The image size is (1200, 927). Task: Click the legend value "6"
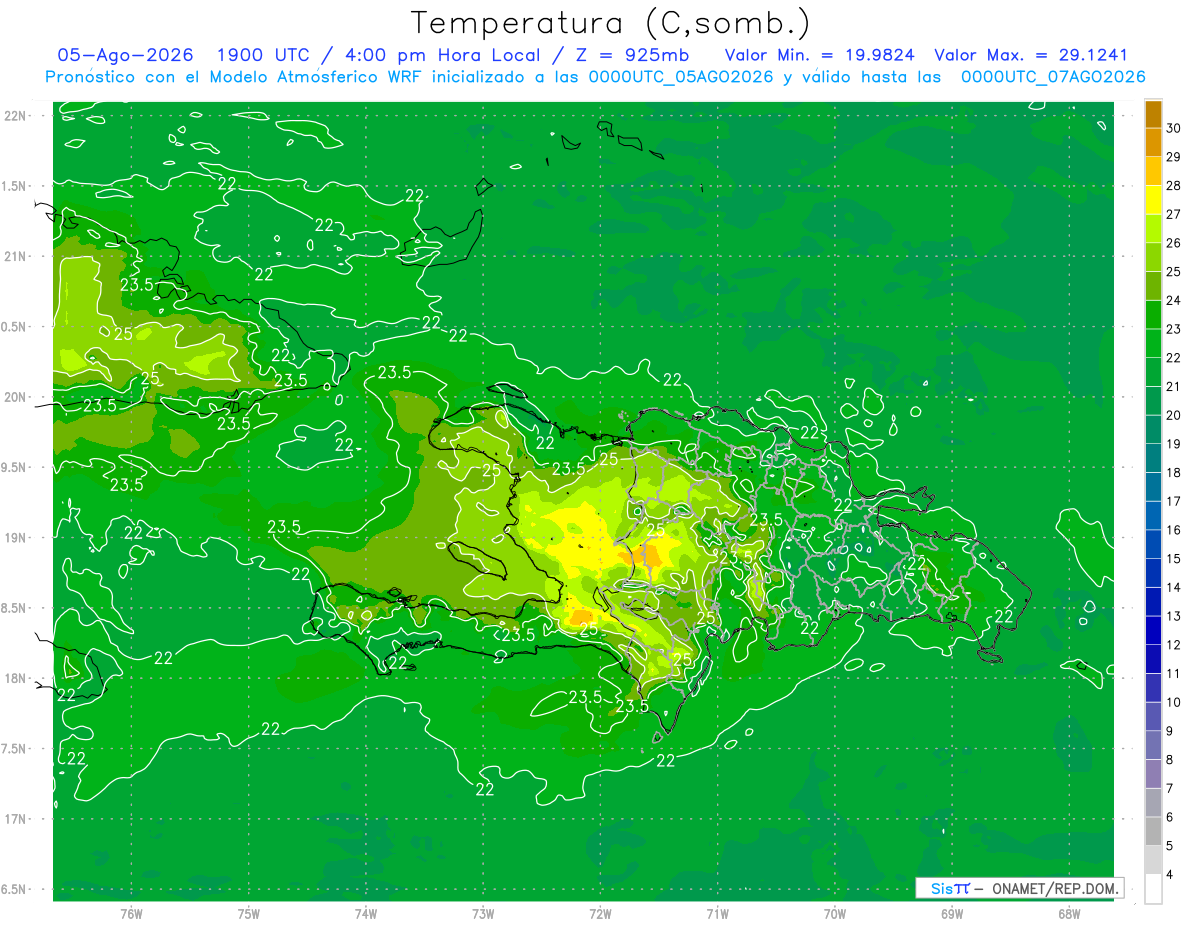1170,817
